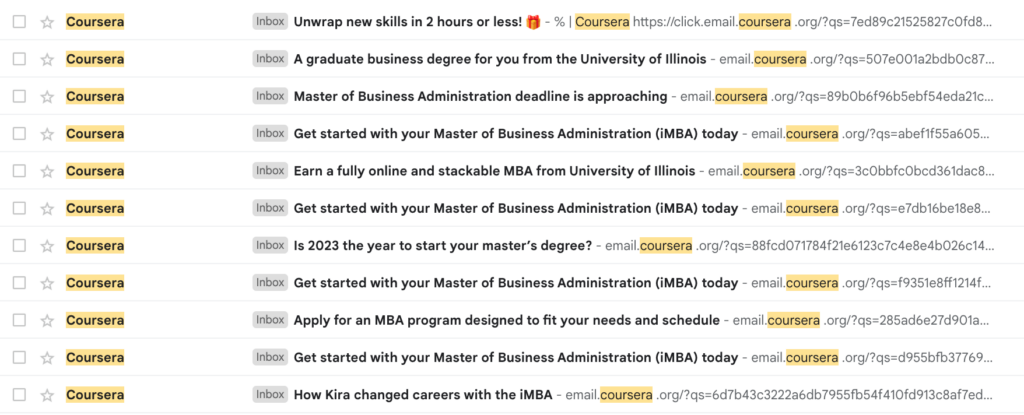Star the 'MBA deadline is approaching' email

(x=47, y=97)
